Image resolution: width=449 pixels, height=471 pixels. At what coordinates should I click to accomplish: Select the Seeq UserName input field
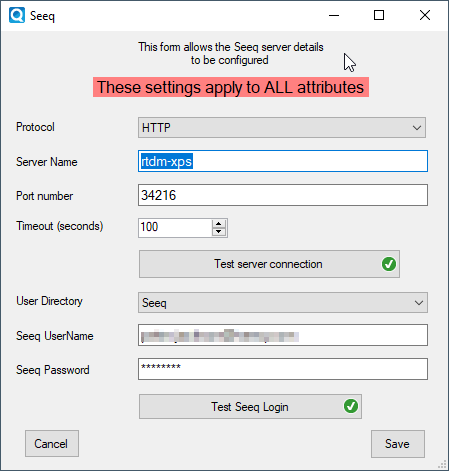[x=283, y=335]
